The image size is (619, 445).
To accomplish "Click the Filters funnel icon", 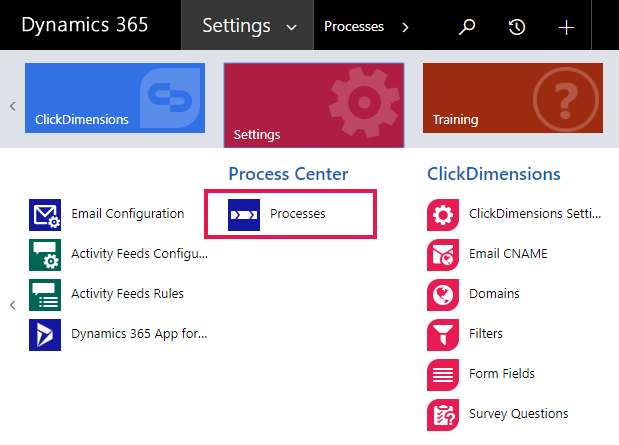I will click(x=443, y=335).
